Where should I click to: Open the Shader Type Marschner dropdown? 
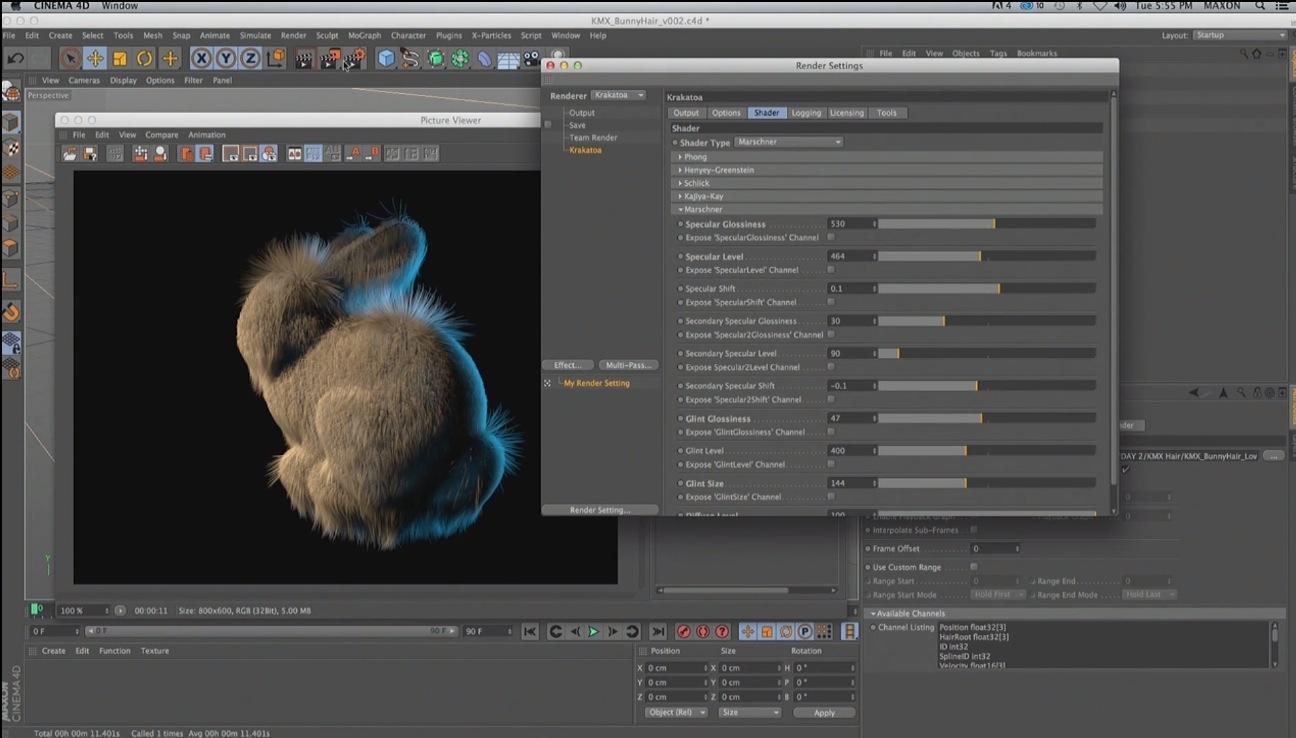point(788,142)
